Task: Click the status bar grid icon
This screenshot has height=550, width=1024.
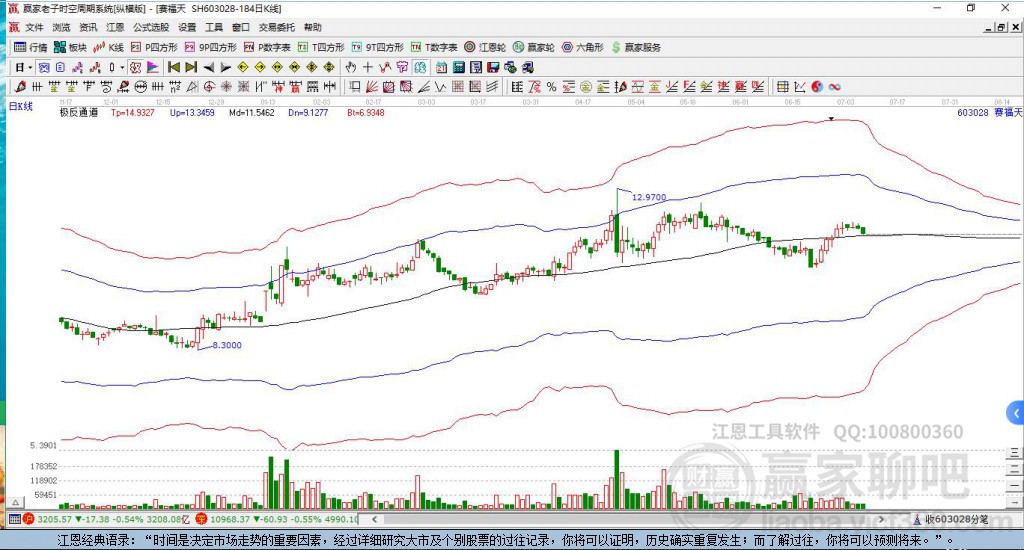Action: pyautogui.click(x=14, y=519)
